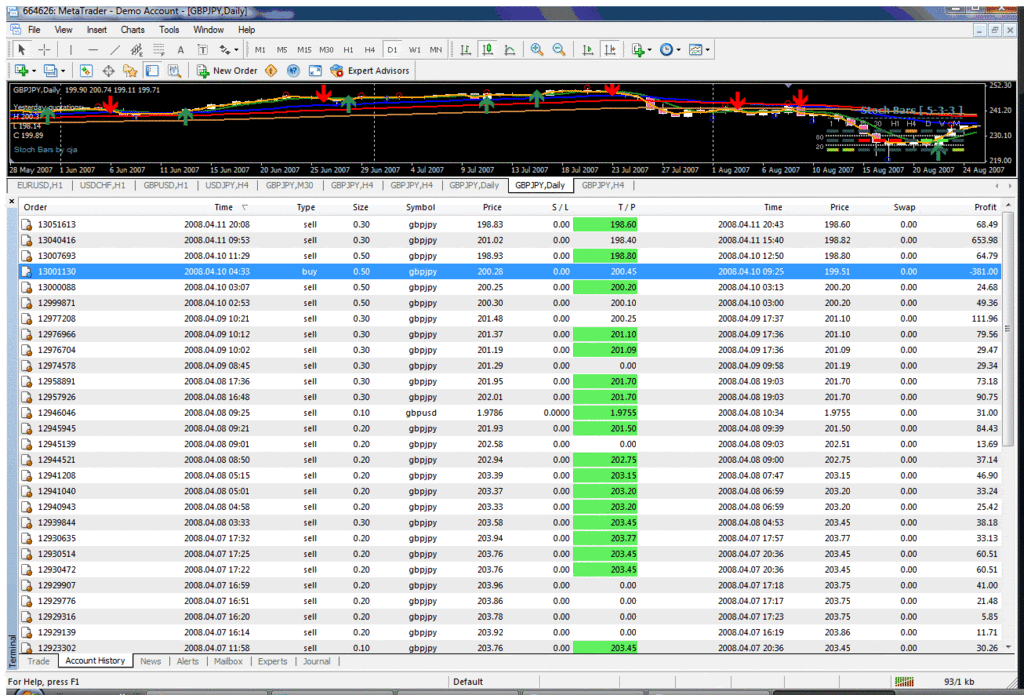
Task: Open the Trade terminal tab
Action: pyautogui.click(x=38, y=661)
